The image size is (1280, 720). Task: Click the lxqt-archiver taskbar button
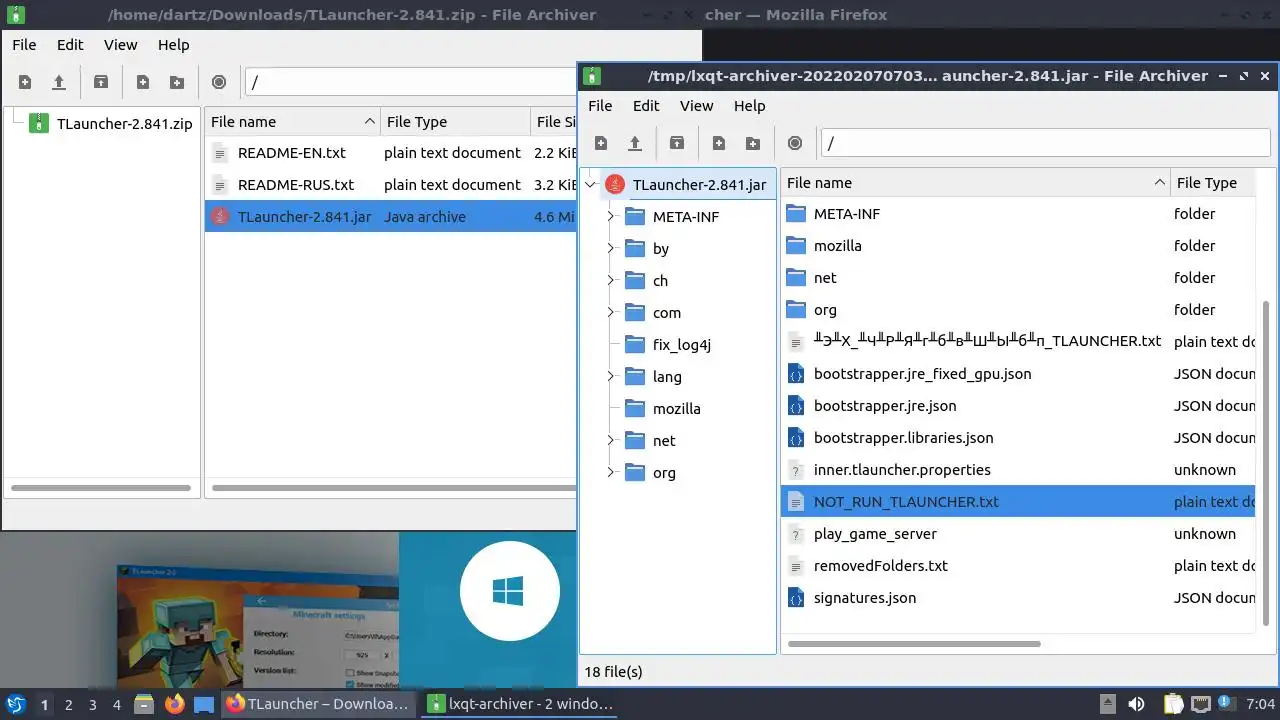(521, 704)
